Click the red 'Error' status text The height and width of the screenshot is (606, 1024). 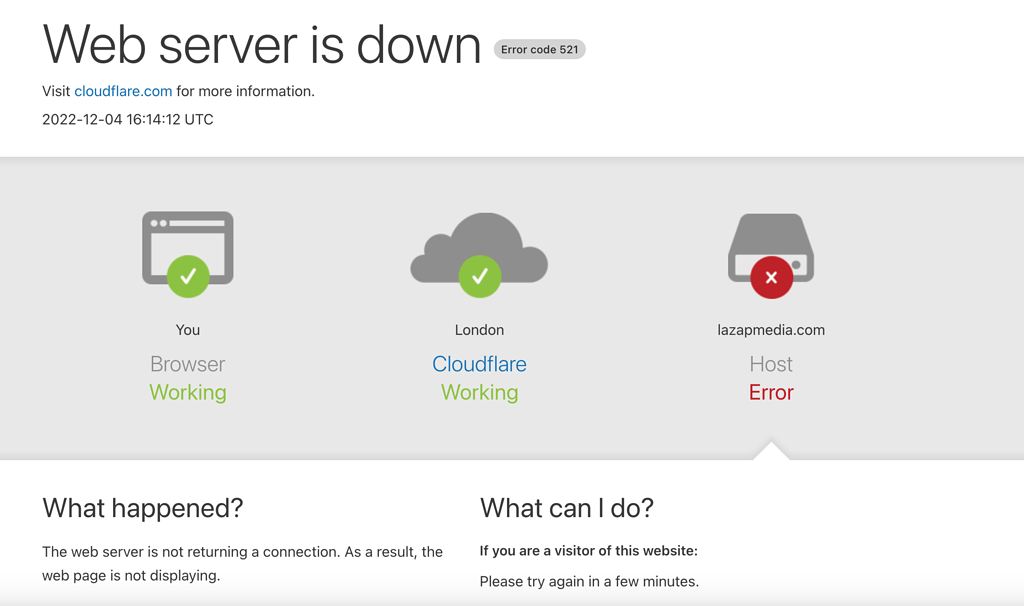click(770, 392)
